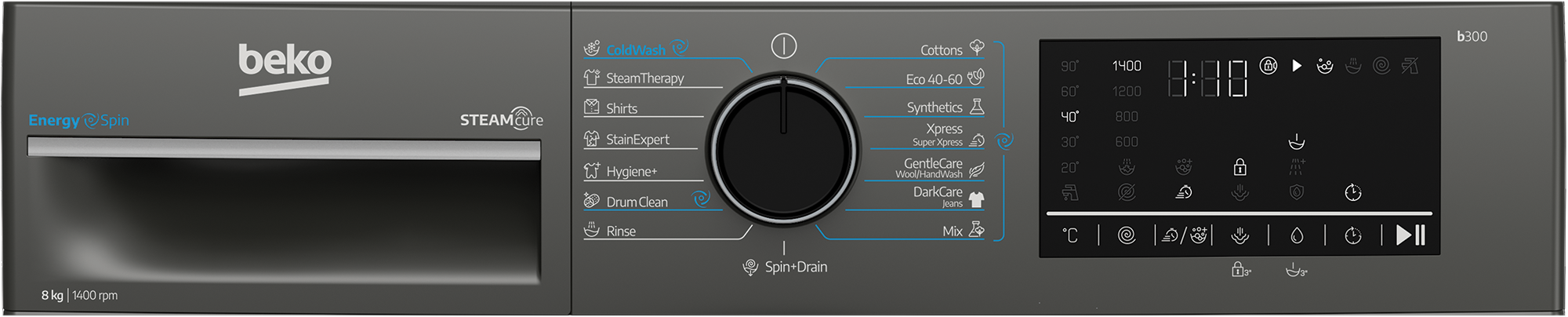The image size is (1568, 317).
Task: Select the Drum Clean programme
Action: click(x=637, y=202)
